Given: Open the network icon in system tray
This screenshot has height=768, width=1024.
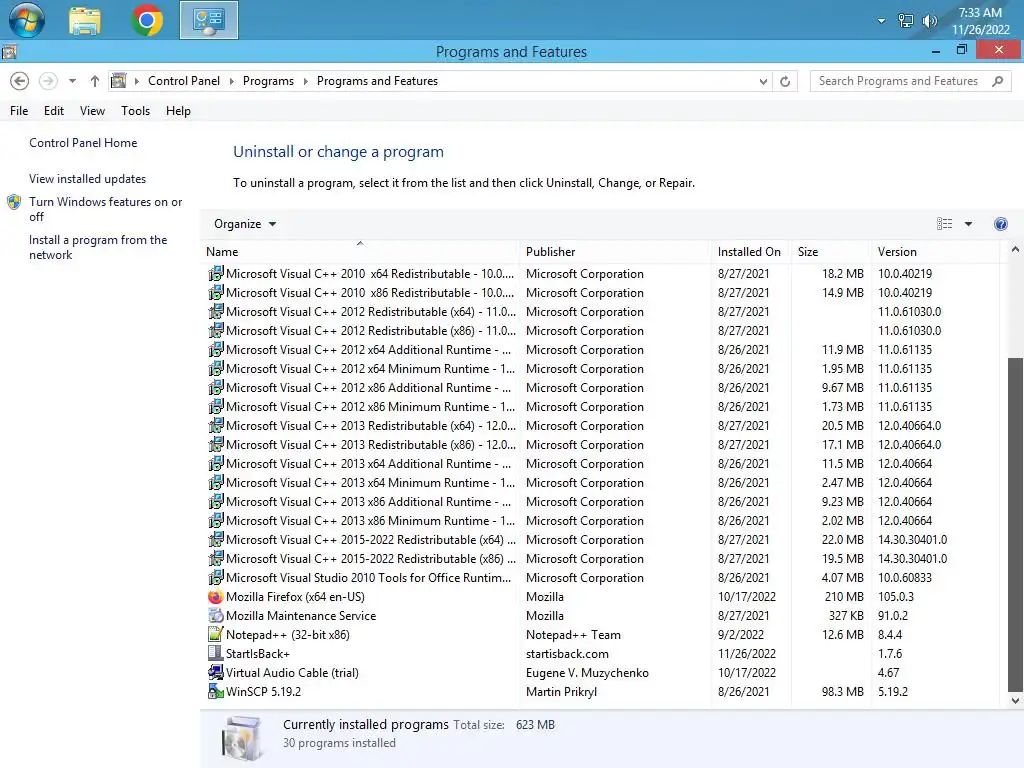Looking at the screenshot, I should point(906,21).
